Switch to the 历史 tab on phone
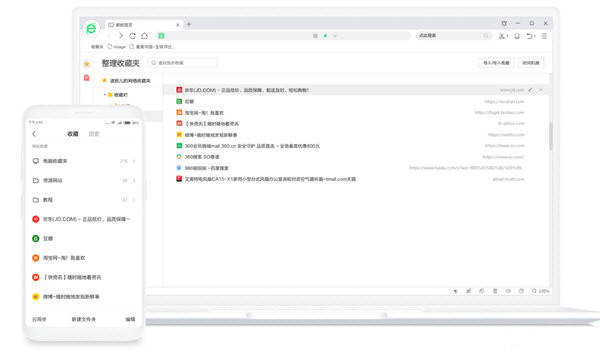 pos(94,134)
